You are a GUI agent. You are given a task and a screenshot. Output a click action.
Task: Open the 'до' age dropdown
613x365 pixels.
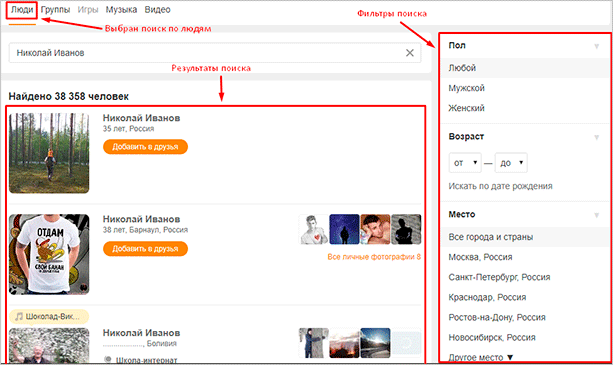click(511, 163)
